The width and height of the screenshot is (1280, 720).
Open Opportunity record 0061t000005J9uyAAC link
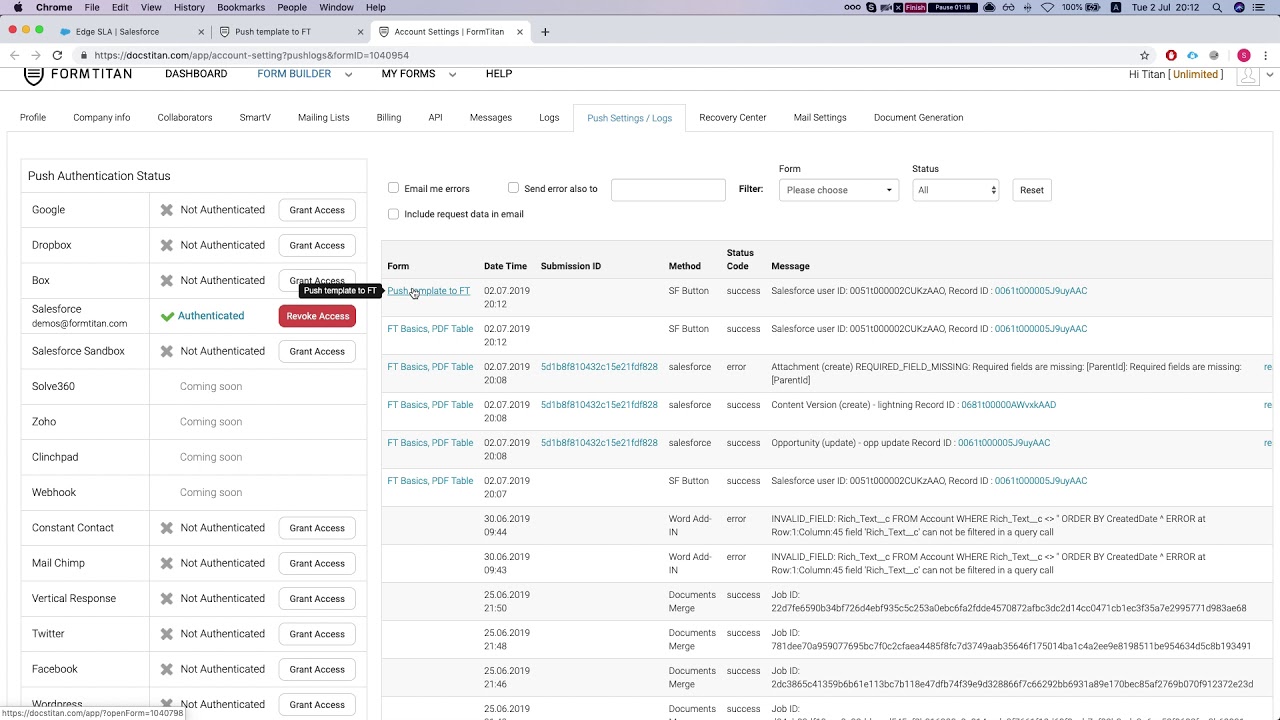point(1004,443)
